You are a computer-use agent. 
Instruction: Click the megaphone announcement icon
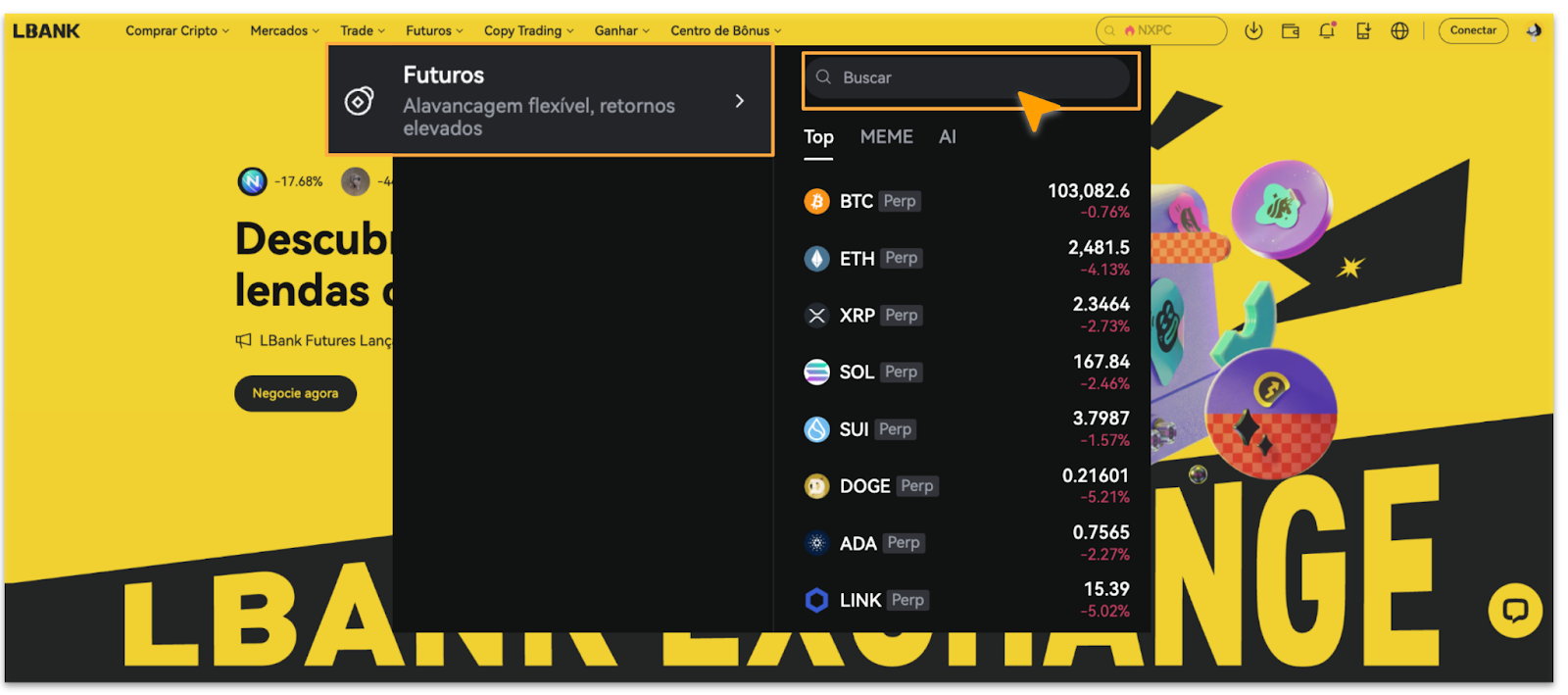tap(243, 340)
